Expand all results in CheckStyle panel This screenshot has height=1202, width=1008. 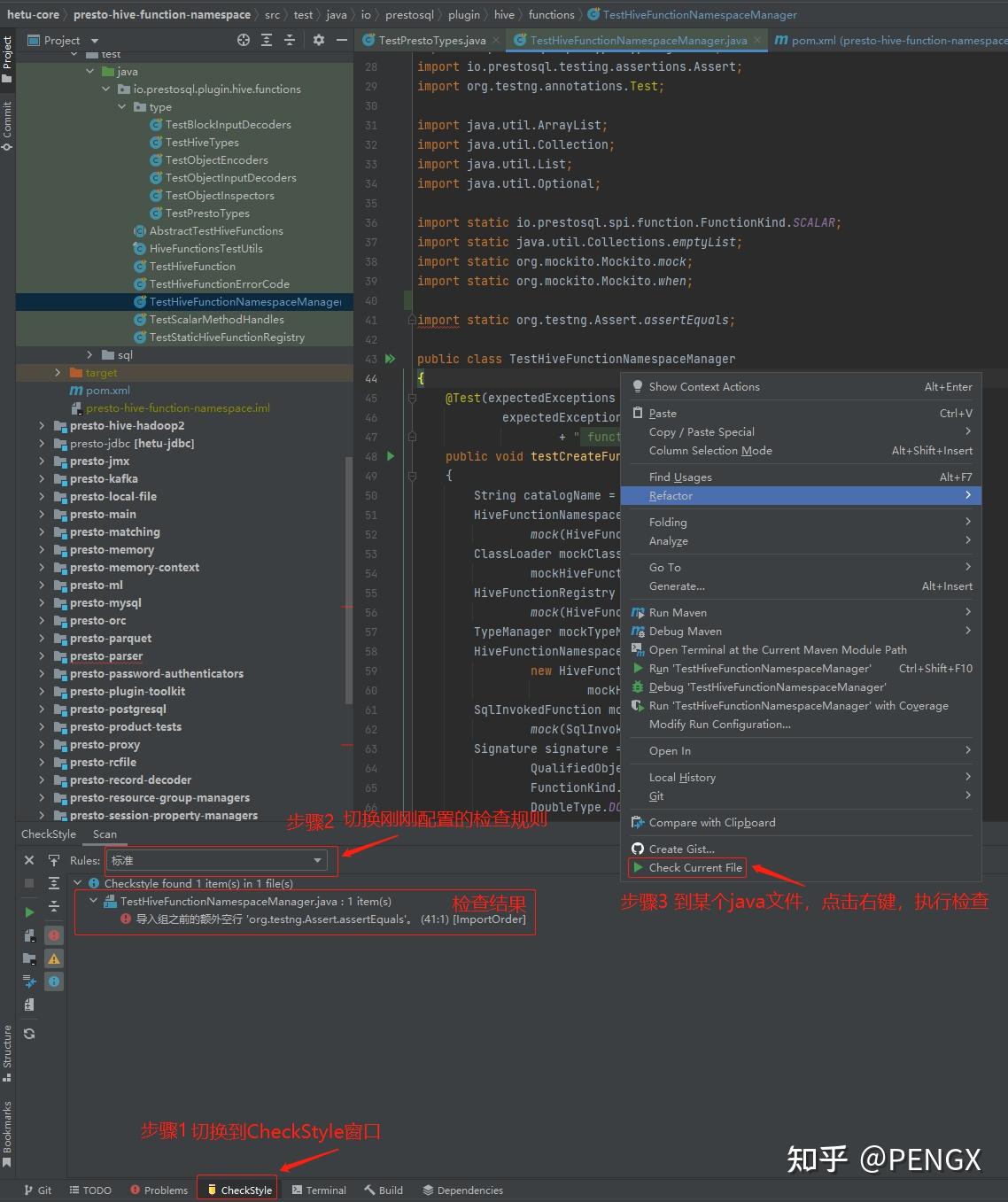[54, 883]
